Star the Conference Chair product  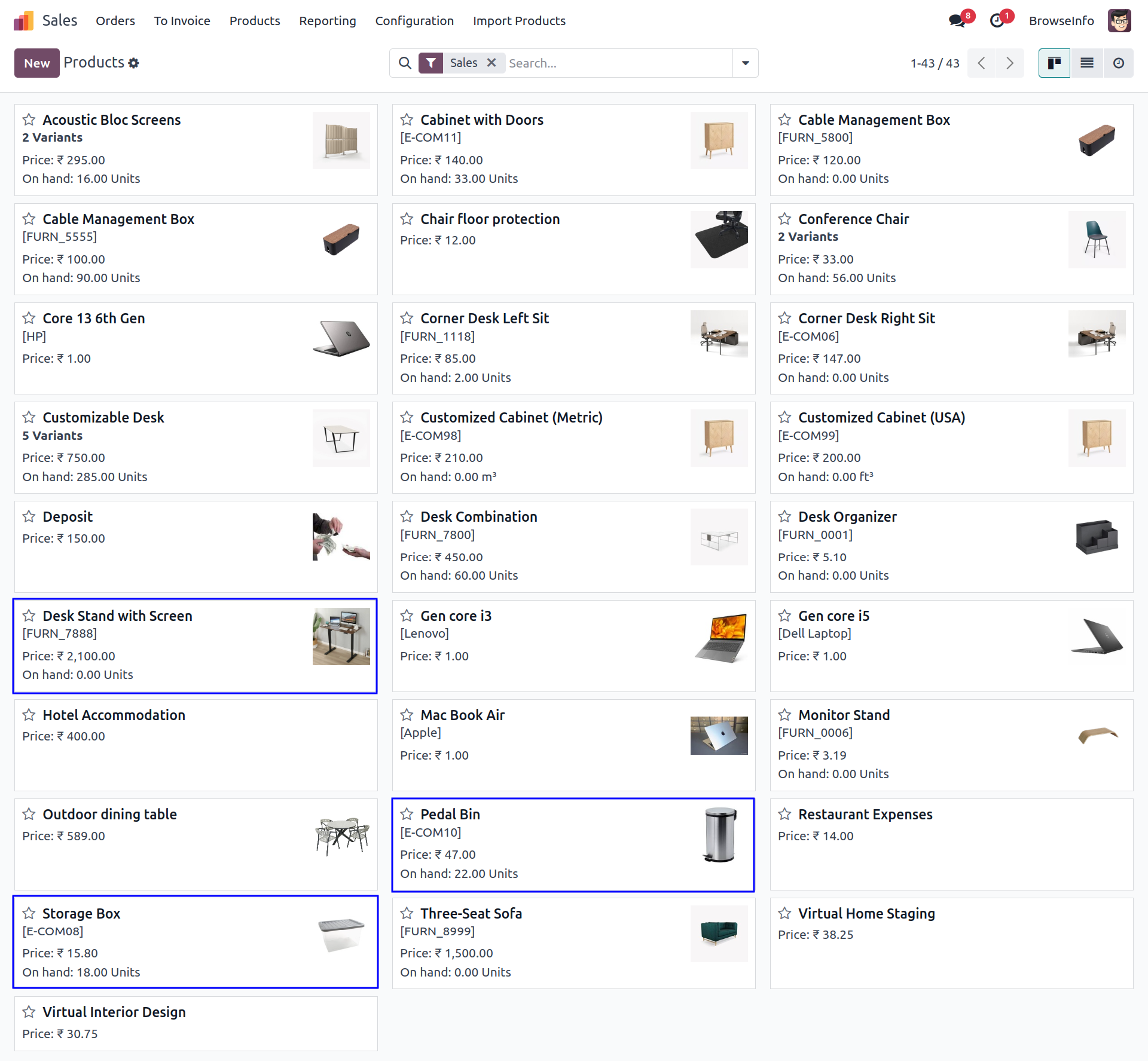coord(784,219)
